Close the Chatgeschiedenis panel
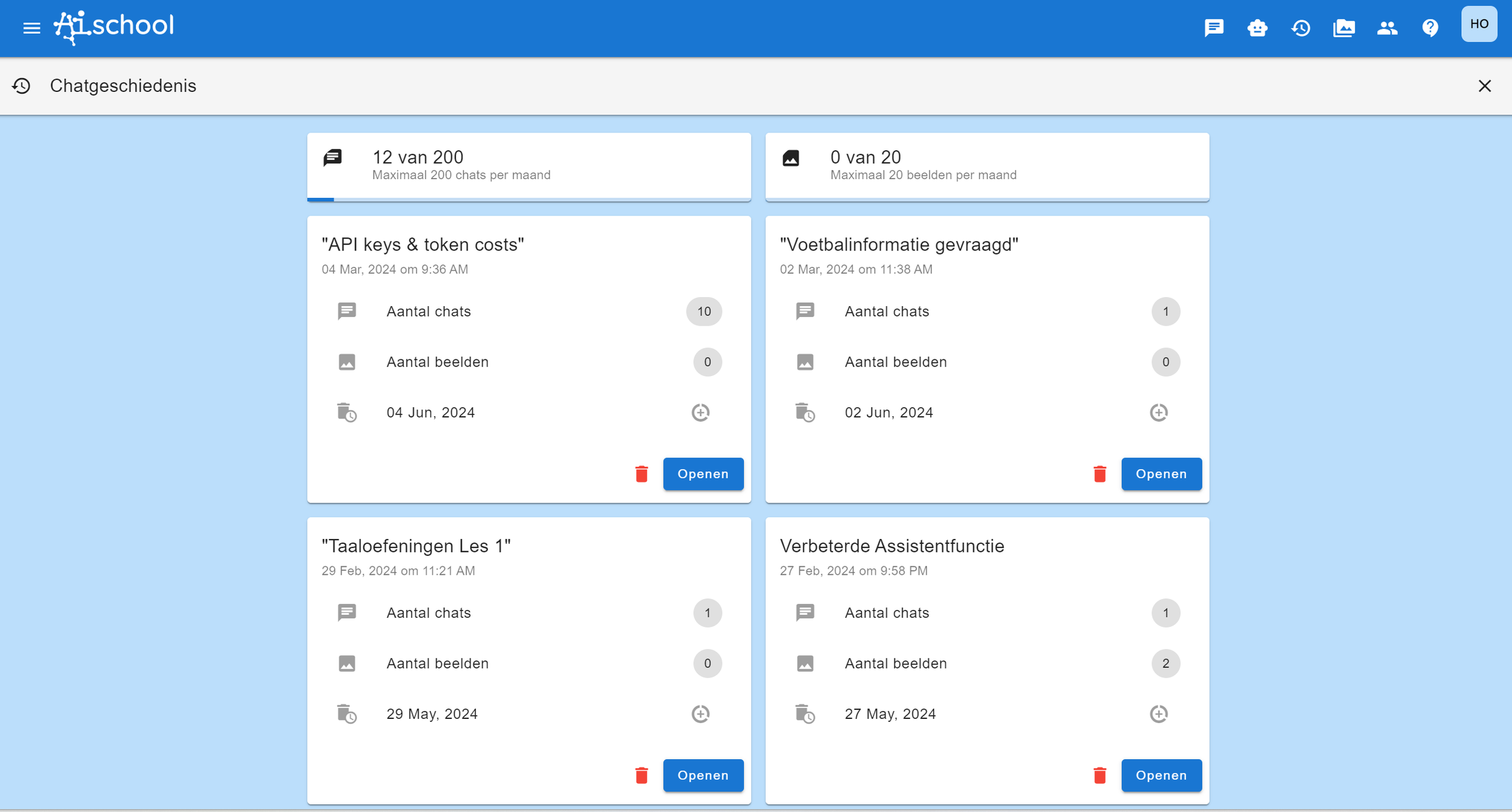The width and height of the screenshot is (1512, 812). tap(1485, 86)
